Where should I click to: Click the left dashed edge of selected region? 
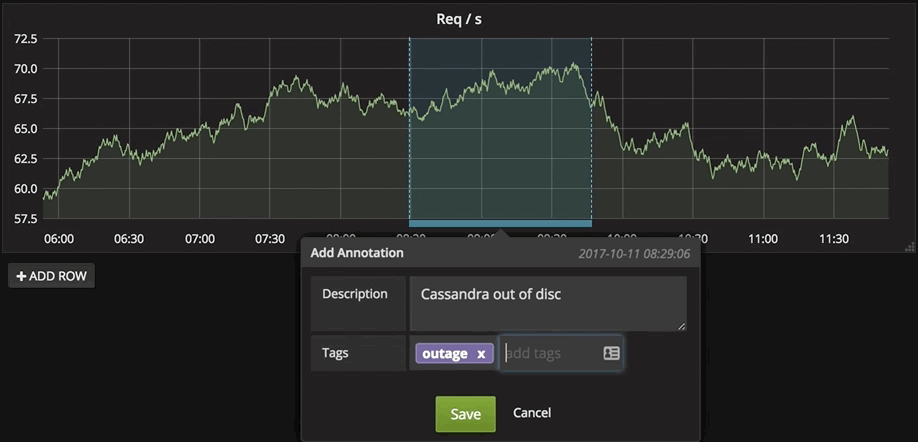point(409,128)
